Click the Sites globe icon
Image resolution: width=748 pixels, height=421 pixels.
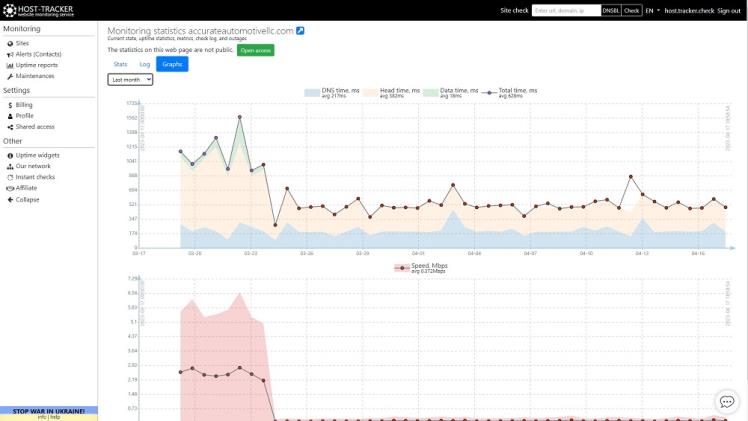click(10, 43)
